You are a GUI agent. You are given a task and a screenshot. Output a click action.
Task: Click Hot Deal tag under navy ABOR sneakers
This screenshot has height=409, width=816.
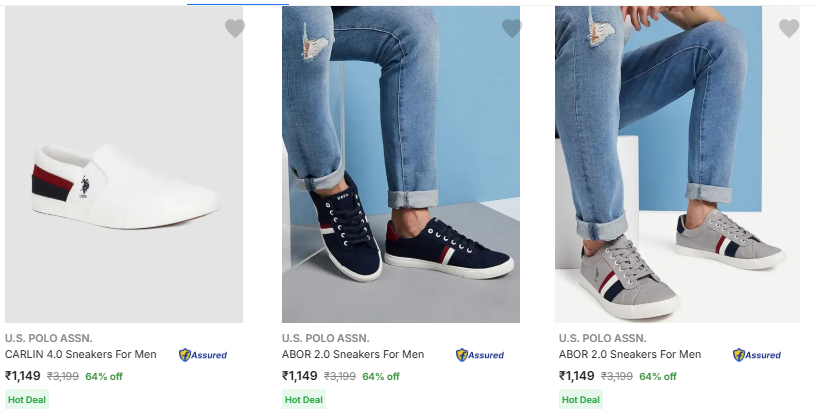(304, 399)
